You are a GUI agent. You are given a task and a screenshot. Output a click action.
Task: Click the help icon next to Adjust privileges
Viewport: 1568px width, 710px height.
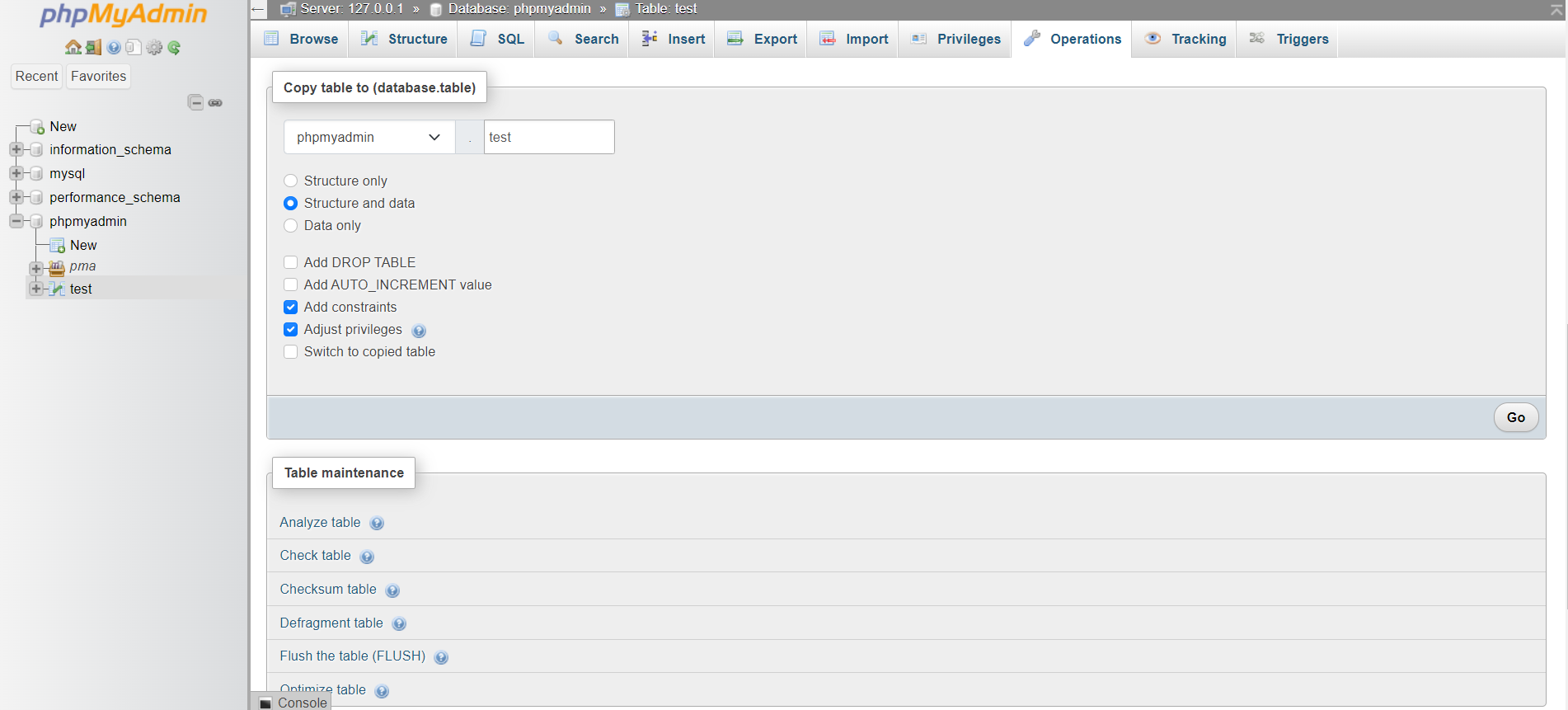pyautogui.click(x=419, y=331)
